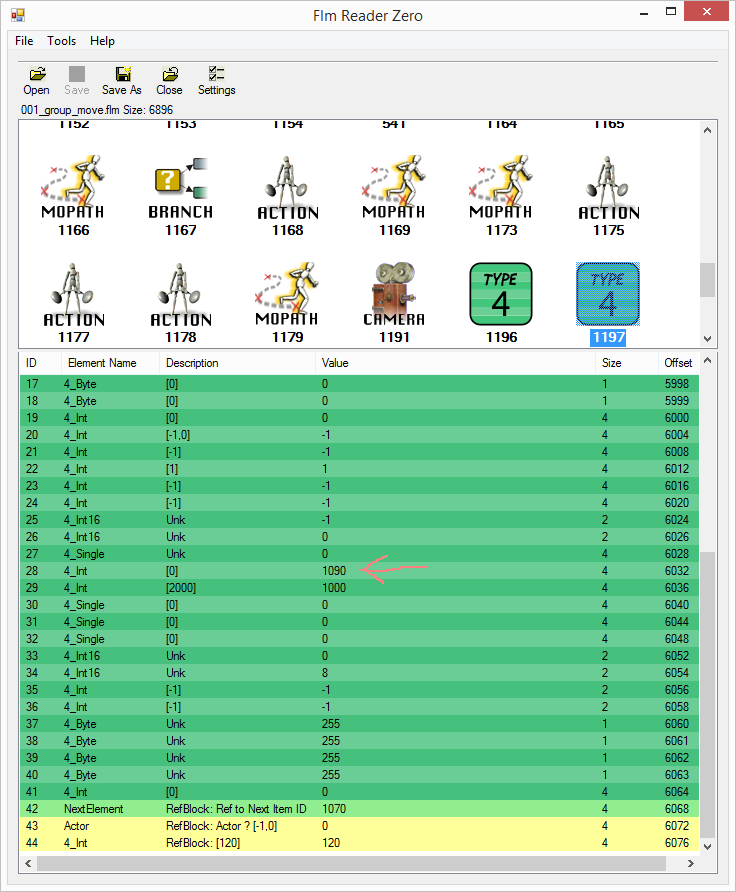Select the CAMERA 1191 item
The image size is (736, 892).
pyautogui.click(x=394, y=303)
